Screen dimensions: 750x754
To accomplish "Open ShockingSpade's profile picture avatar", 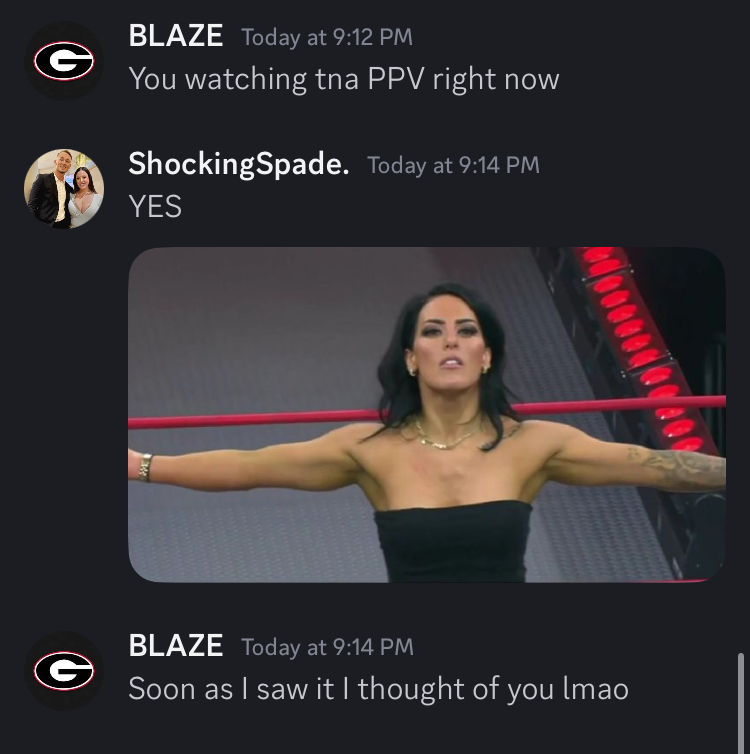I will click(64, 188).
